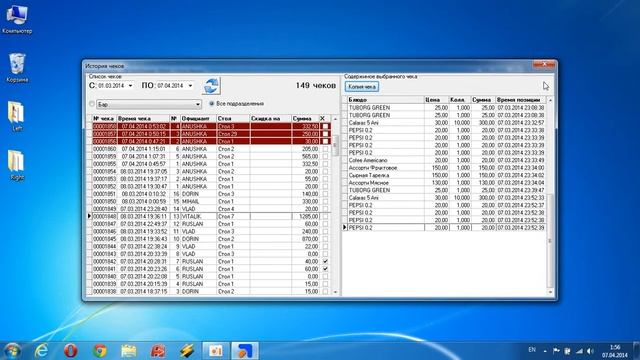The image size is (640, 360).
Task: Check the box for receipt 00001848
Action: pyautogui.click(x=325, y=216)
